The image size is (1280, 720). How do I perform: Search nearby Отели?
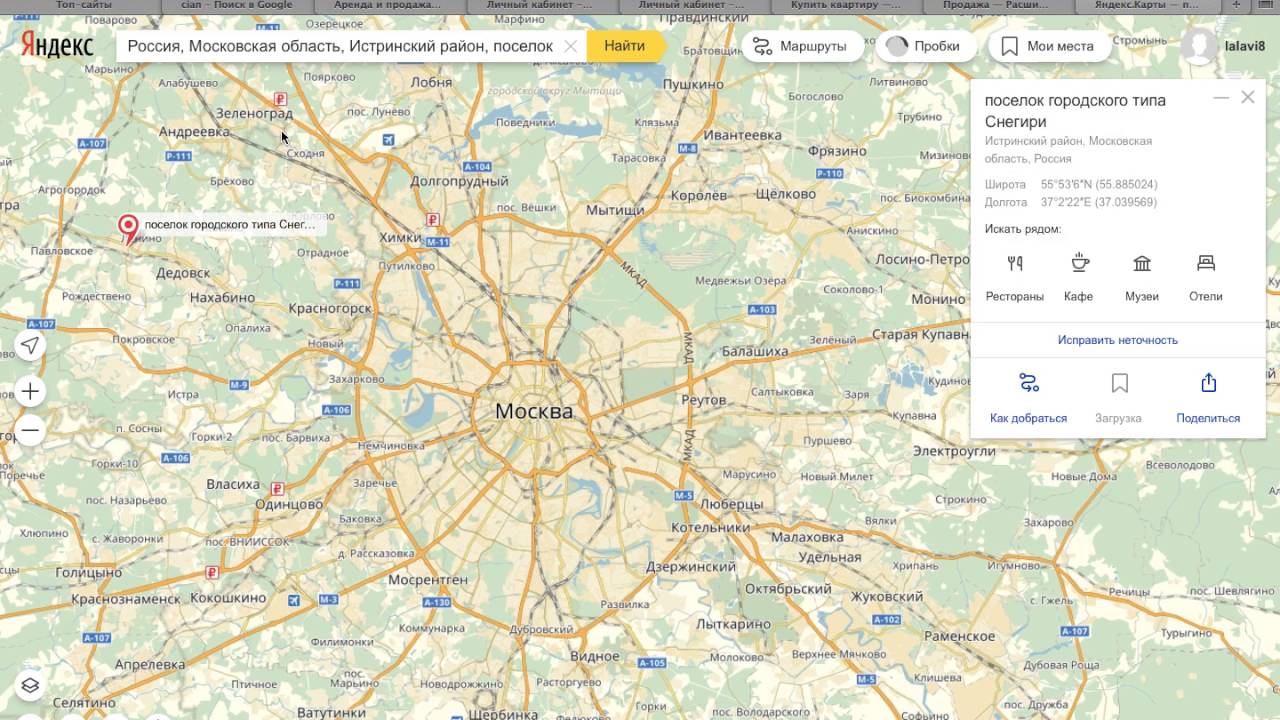click(1206, 277)
